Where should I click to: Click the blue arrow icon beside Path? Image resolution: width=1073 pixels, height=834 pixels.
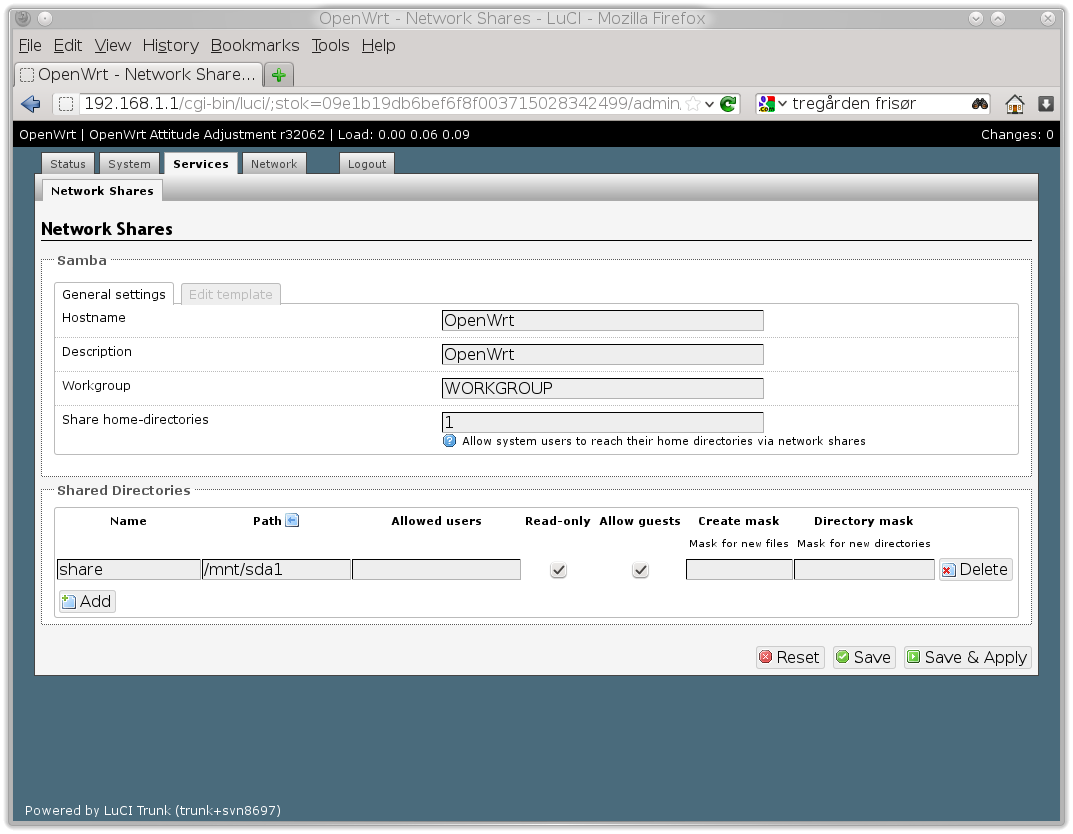292,521
